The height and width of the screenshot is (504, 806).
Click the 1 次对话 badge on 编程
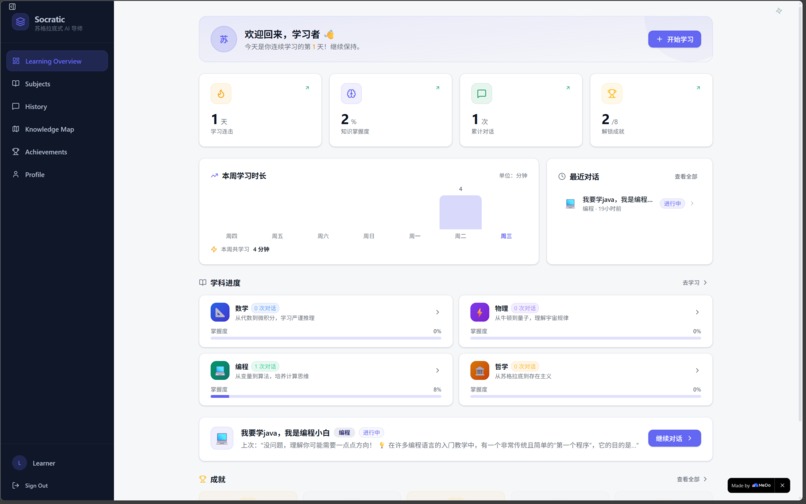coord(266,367)
